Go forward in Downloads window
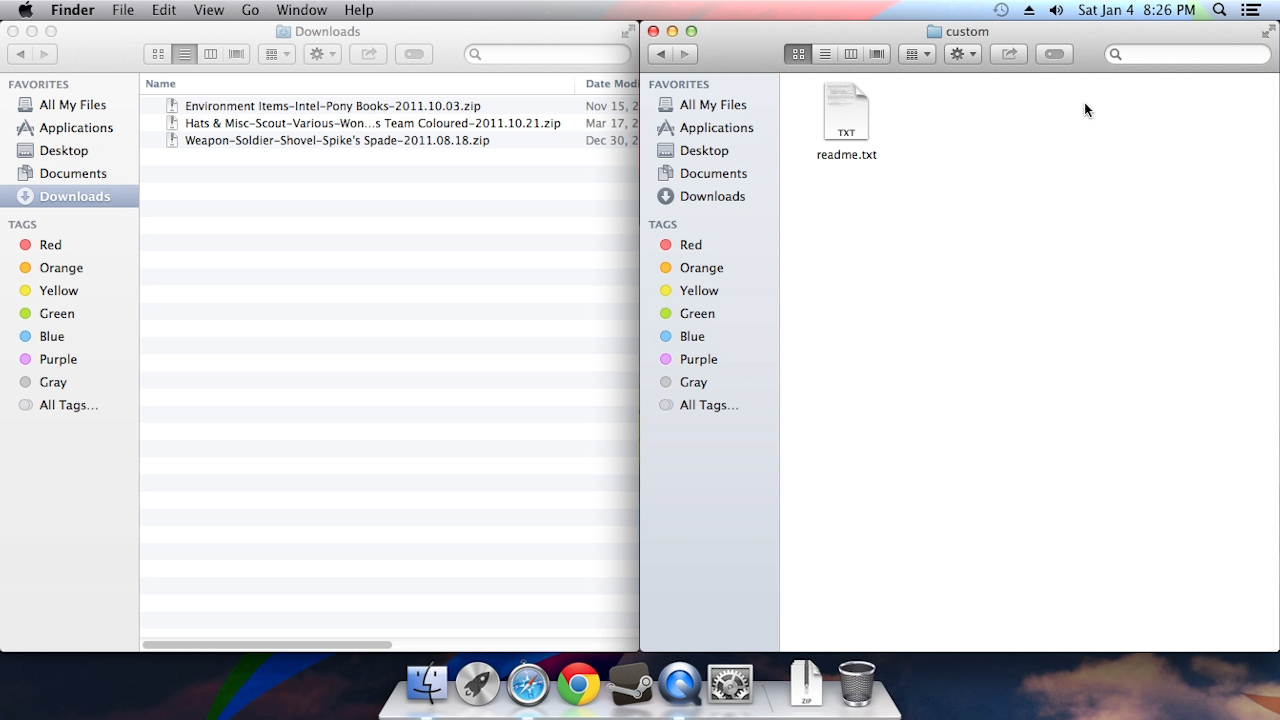 pos(45,54)
